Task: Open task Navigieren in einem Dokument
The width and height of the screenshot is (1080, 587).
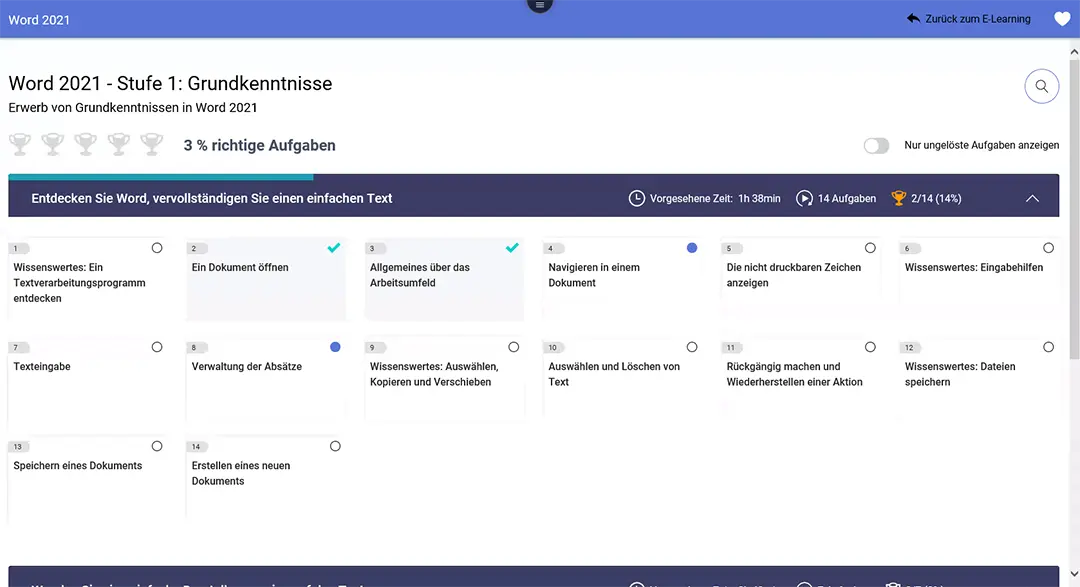Action: coord(623,279)
